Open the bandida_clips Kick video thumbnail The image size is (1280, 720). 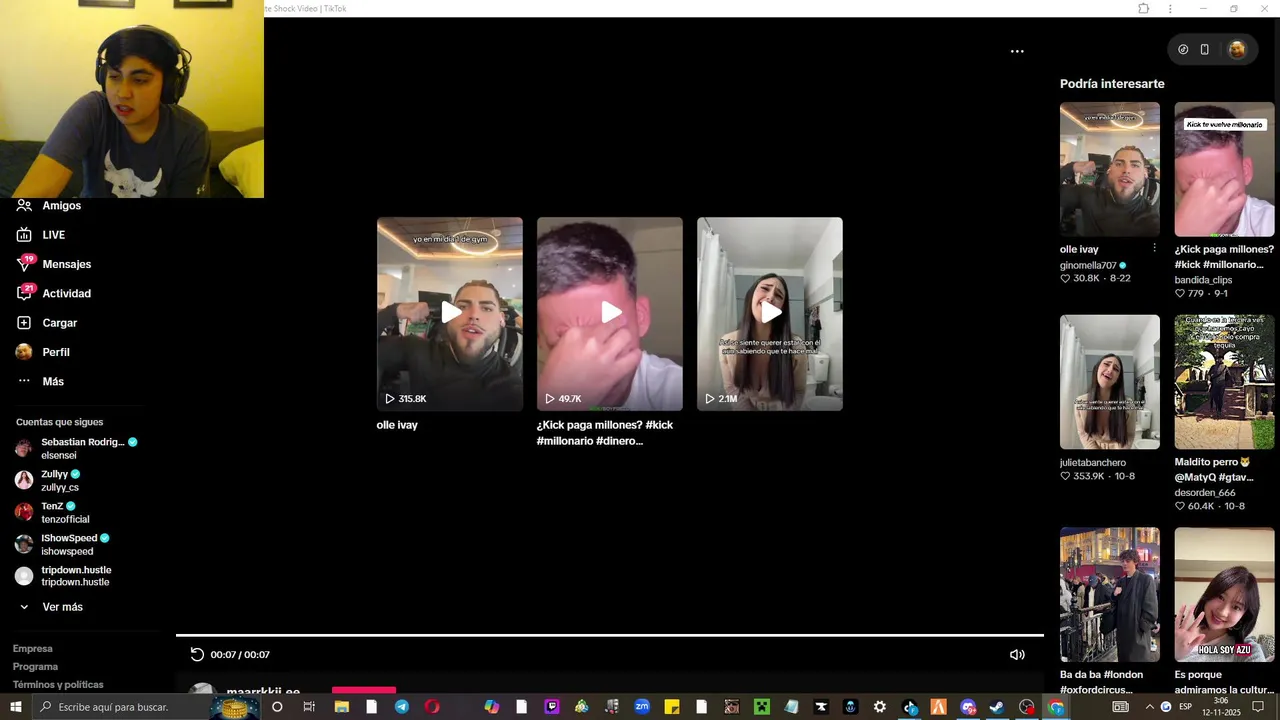1225,169
